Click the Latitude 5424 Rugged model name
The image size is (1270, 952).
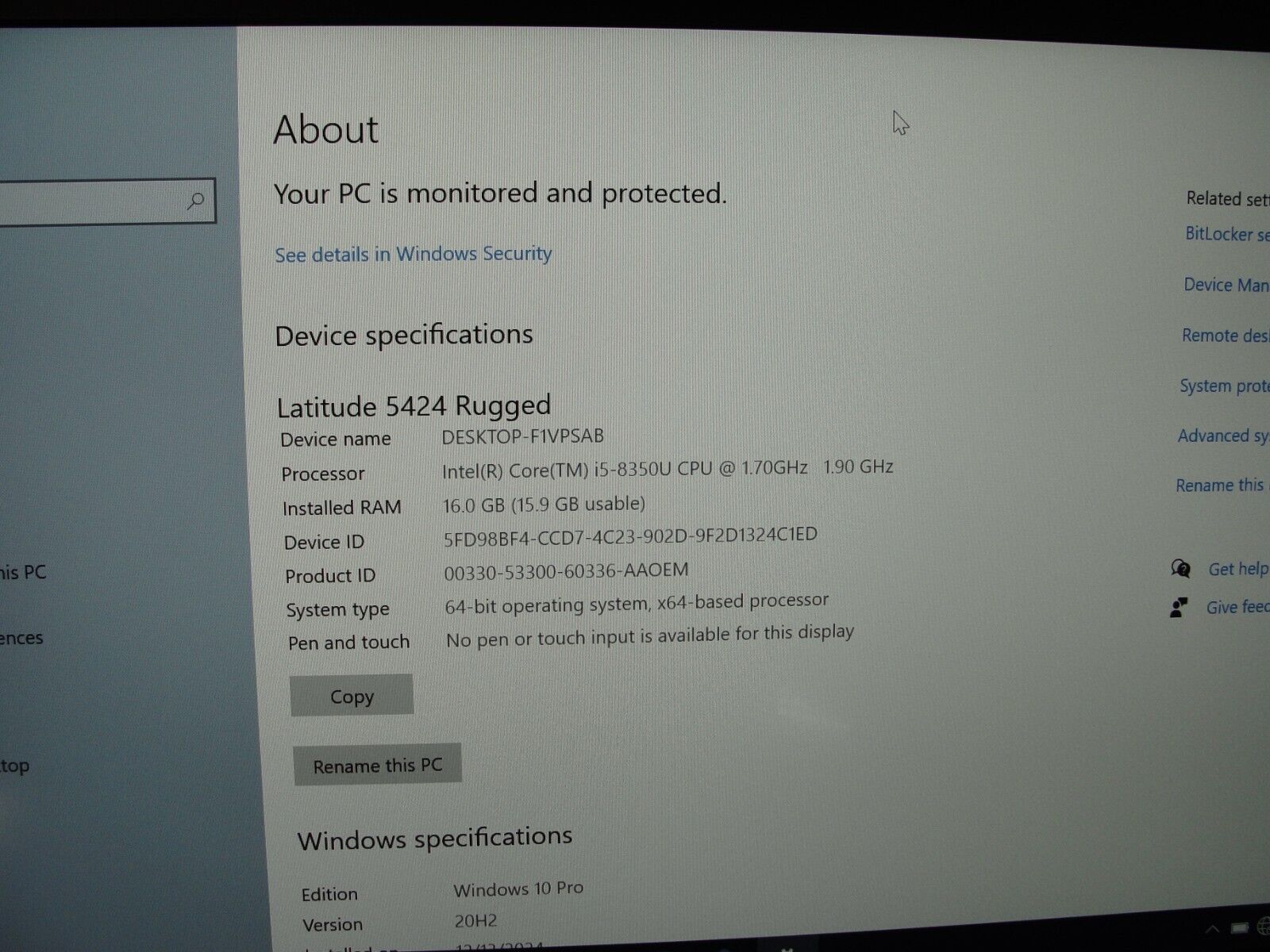pyautogui.click(x=414, y=406)
